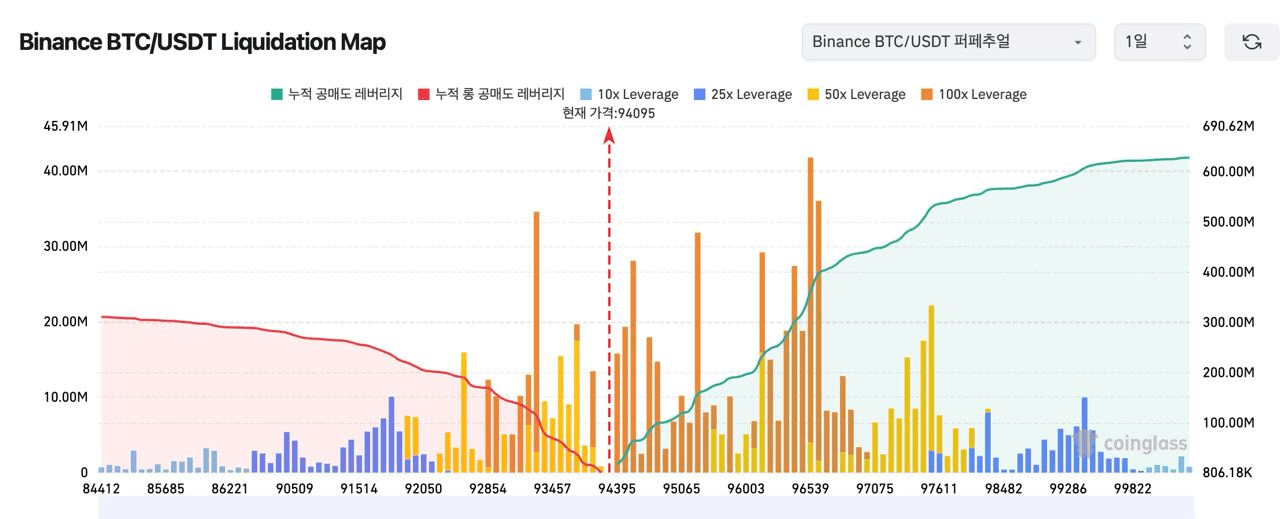Image resolution: width=1280 pixels, height=519 pixels.
Task: Click the x-axis label 97611
Action: (939, 489)
